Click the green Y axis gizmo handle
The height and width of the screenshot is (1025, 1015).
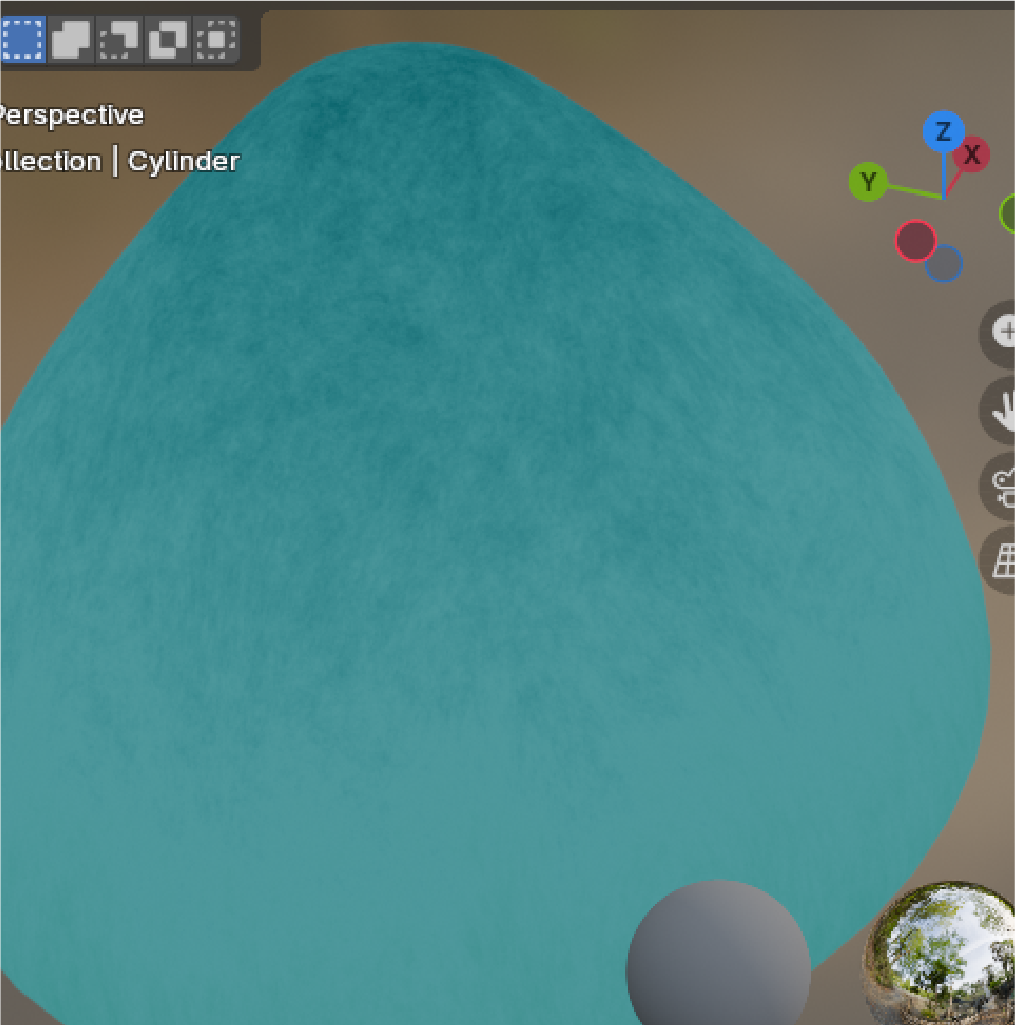pos(868,182)
